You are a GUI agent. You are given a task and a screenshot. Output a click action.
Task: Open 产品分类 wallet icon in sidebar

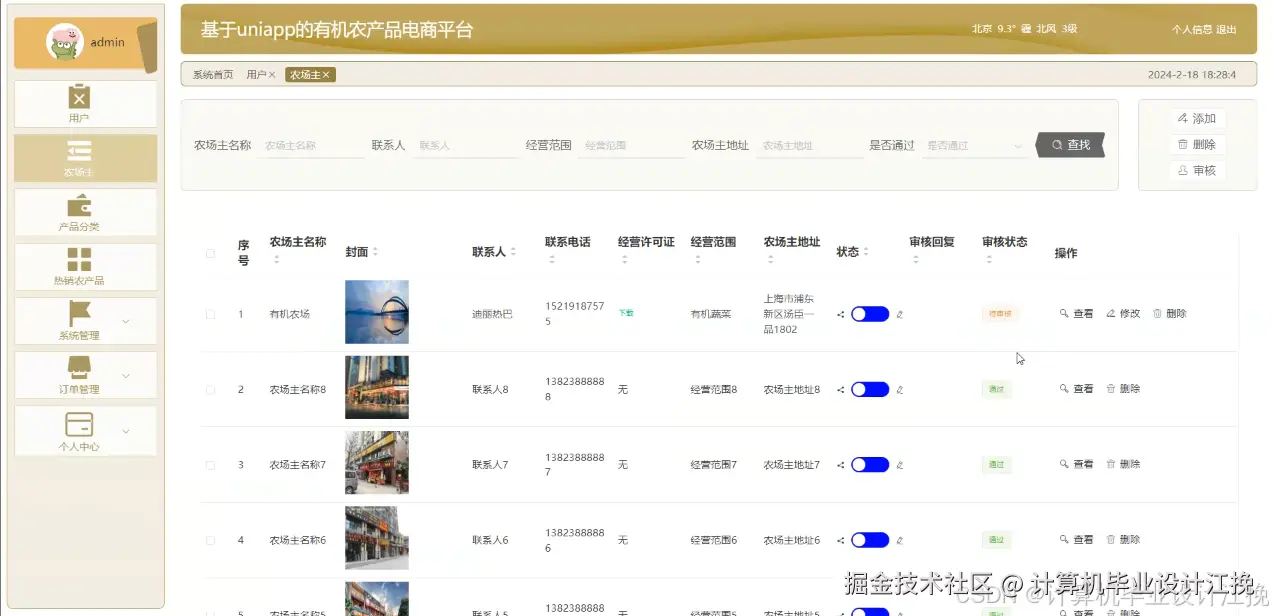click(79, 206)
